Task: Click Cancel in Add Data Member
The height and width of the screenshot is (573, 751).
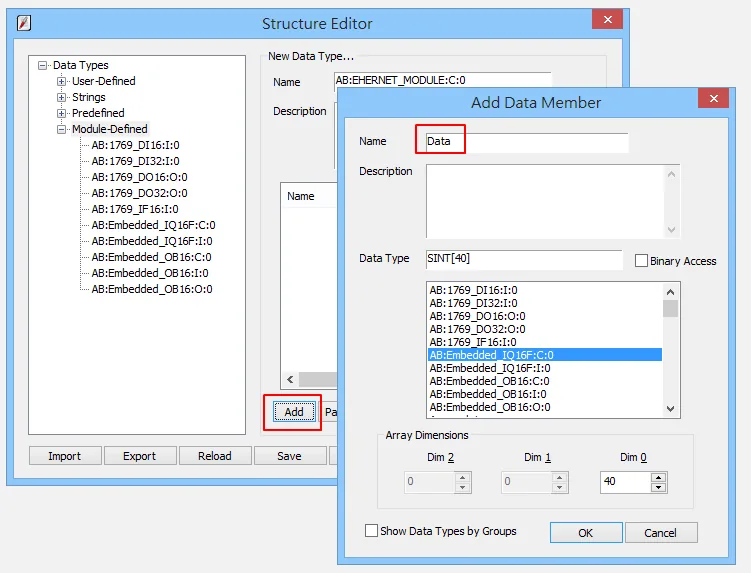Action: coord(661,533)
